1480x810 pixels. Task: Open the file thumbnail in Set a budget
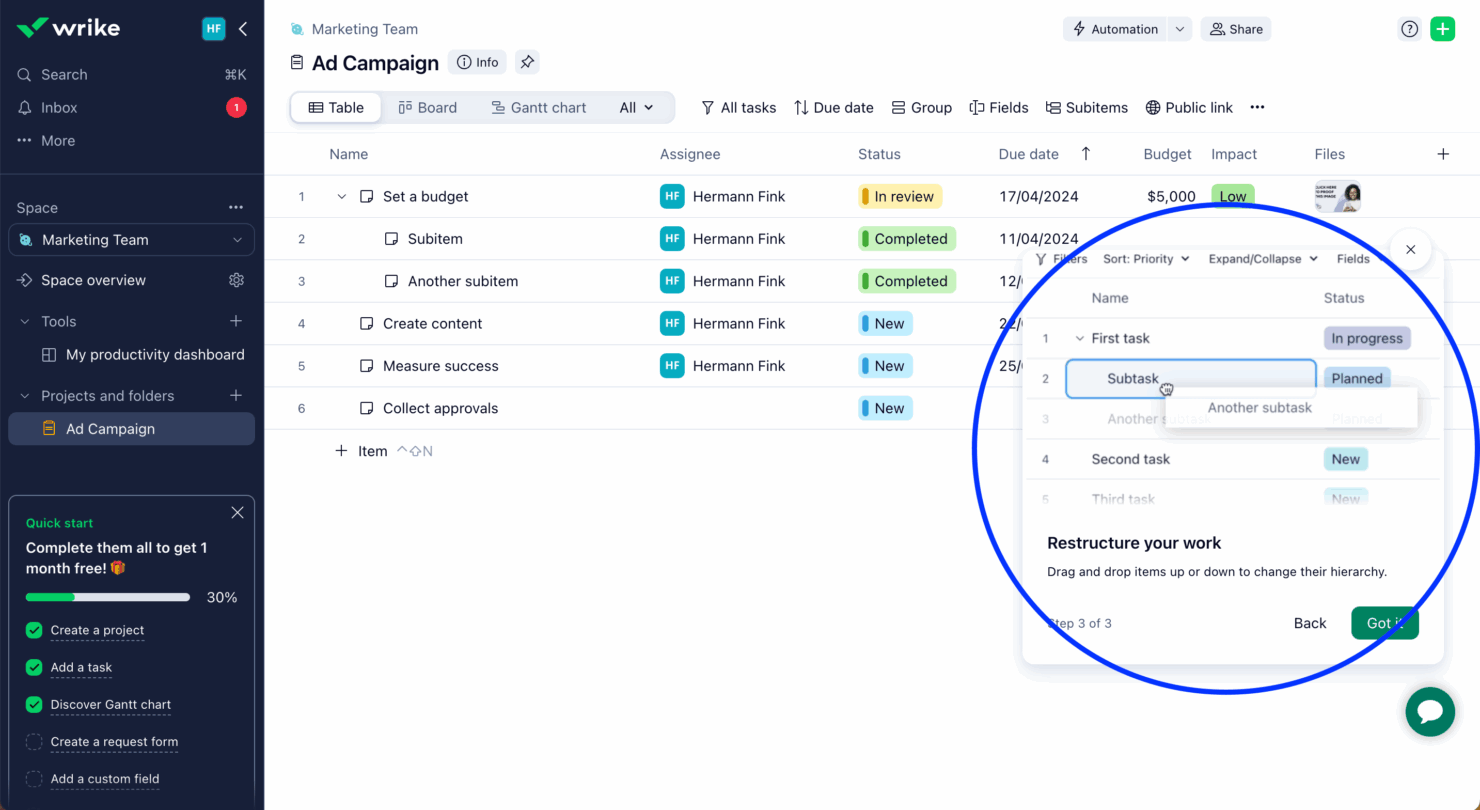(x=1338, y=196)
